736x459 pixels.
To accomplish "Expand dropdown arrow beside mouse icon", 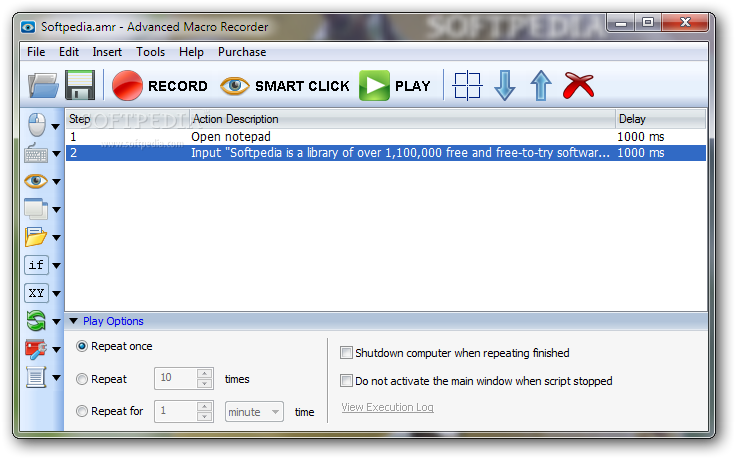I will coord(56,127).
